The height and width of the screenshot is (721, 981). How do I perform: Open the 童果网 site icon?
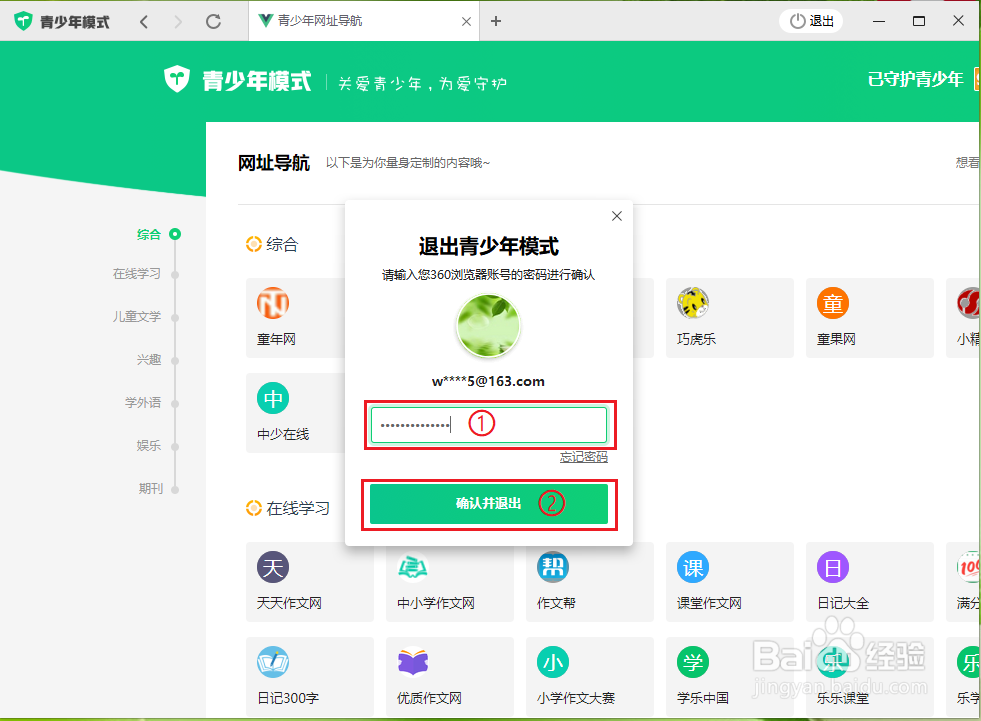[x=832, y=303]
